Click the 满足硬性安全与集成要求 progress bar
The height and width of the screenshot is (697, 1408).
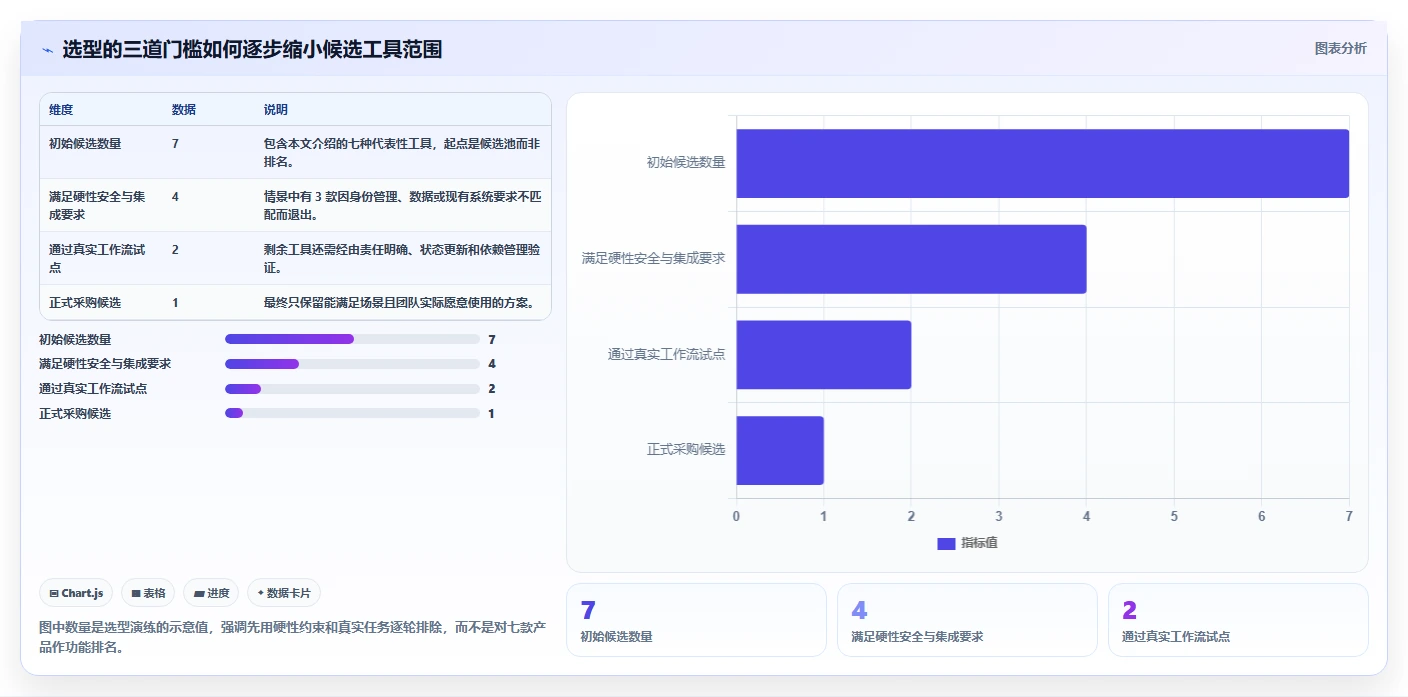click(x=352, y=364)
